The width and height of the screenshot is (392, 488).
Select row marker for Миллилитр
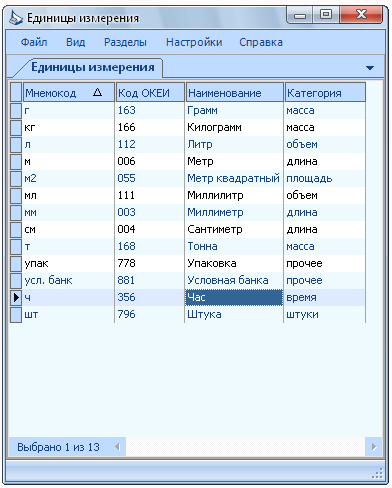click(16, 195)
